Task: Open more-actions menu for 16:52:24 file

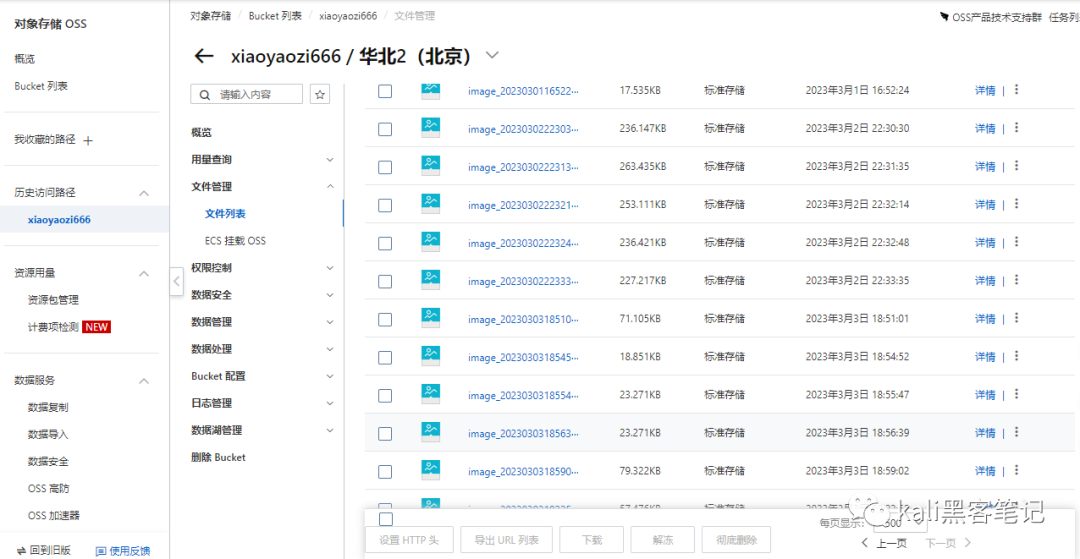Action: tap(1017, 89)
